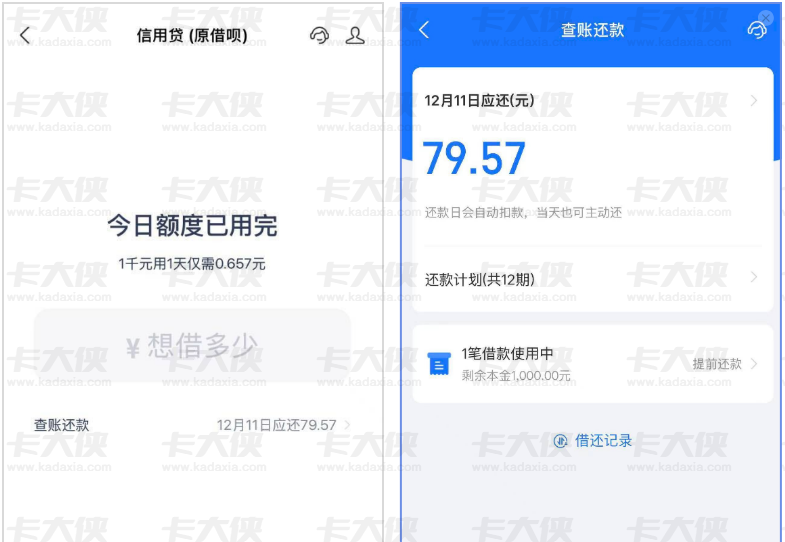Tap the blue loan receipt icon
This screenshot has height=542, width=785.
point(440,363)
